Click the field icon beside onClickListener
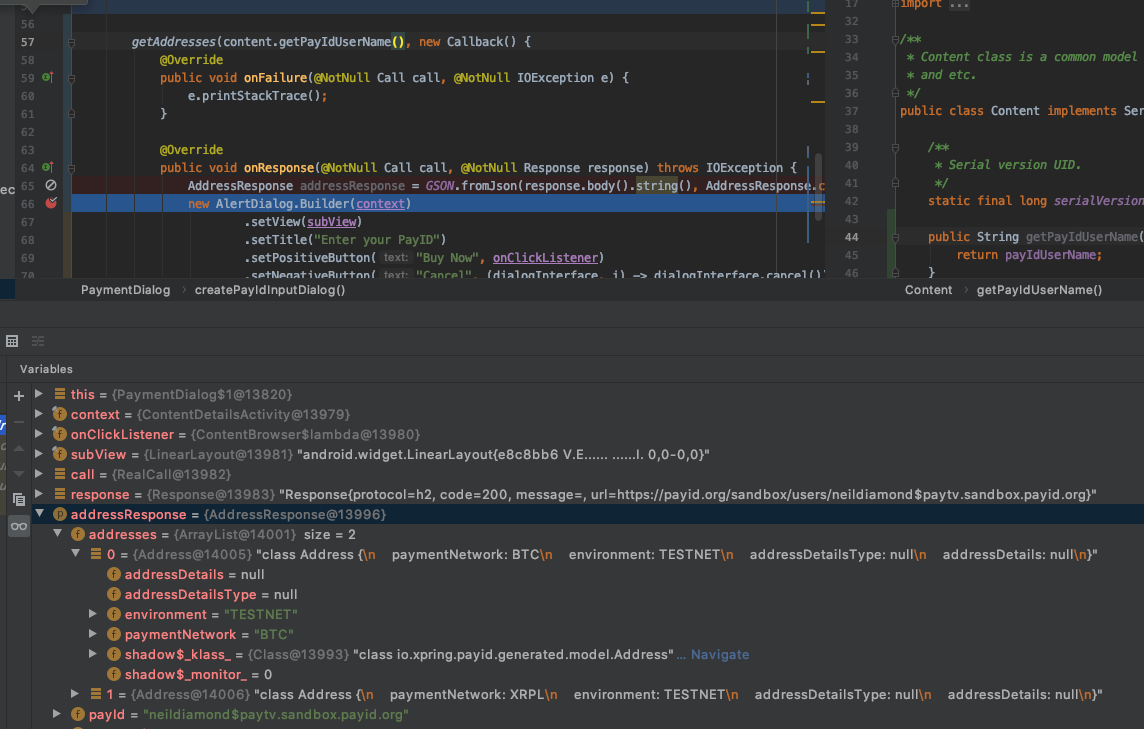Image resolution: width=1144 pixels, height=729 pixels. click(60, 434)
